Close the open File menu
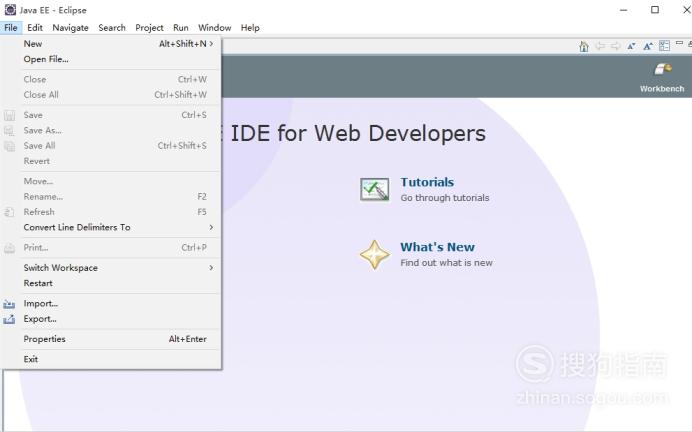The image size is (692, 432). click(x=11, y=27)
